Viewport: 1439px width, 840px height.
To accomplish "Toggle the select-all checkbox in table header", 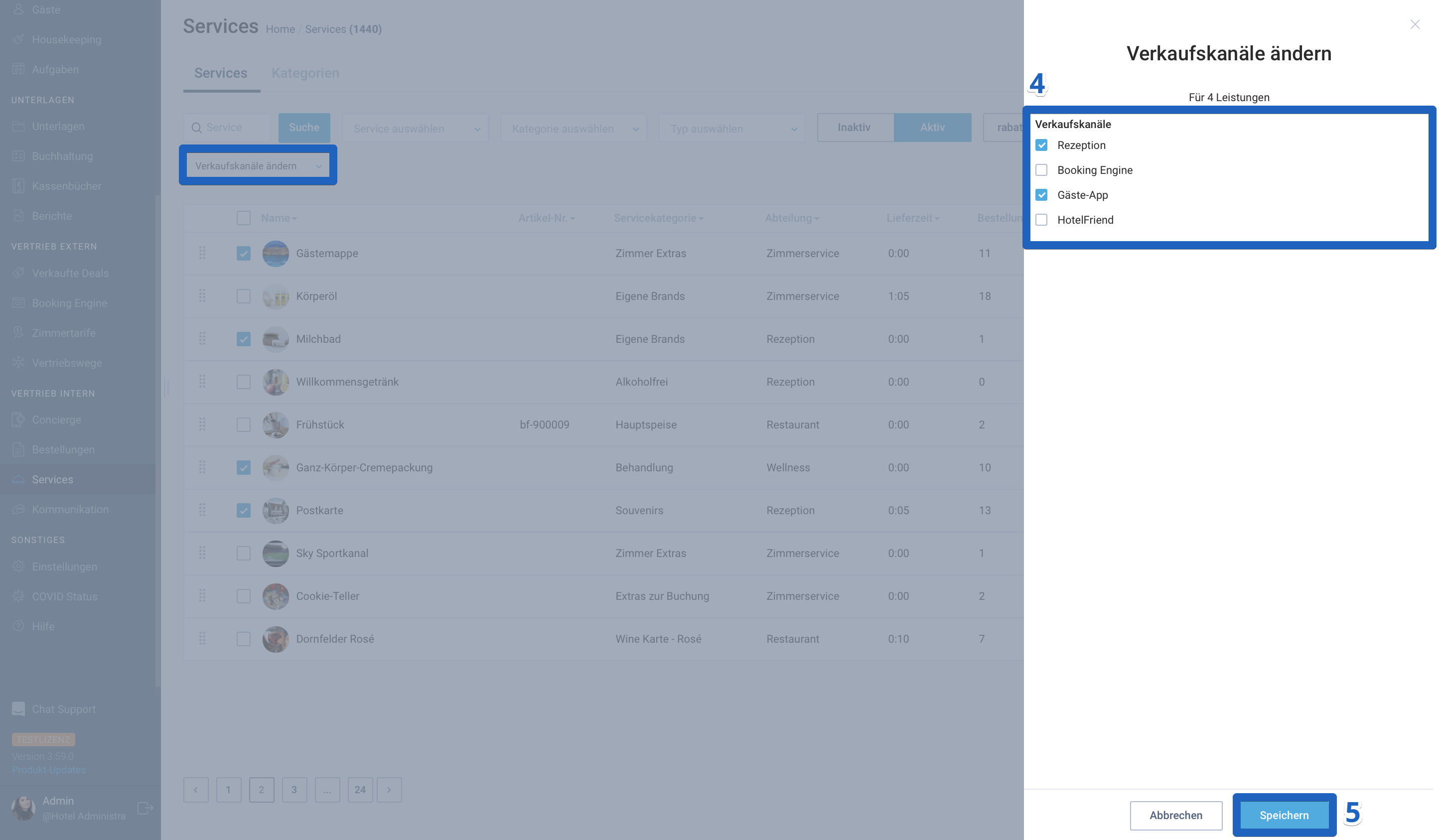I will point(243,218).
